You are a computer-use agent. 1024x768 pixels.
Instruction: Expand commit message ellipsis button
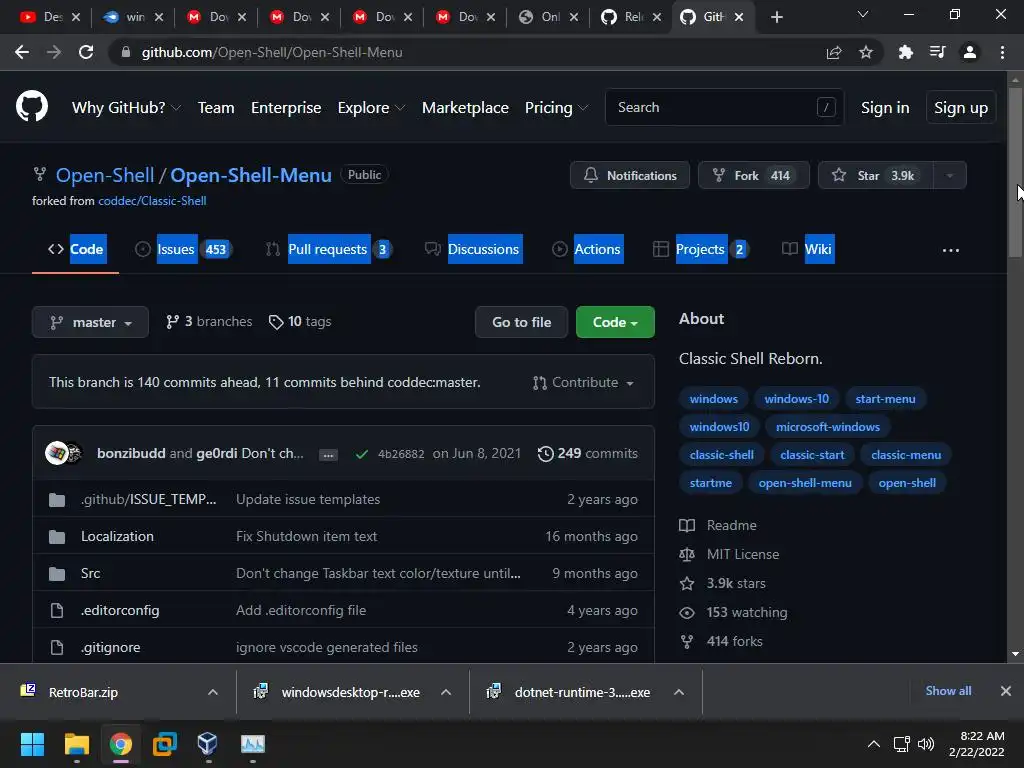point(328,455)
